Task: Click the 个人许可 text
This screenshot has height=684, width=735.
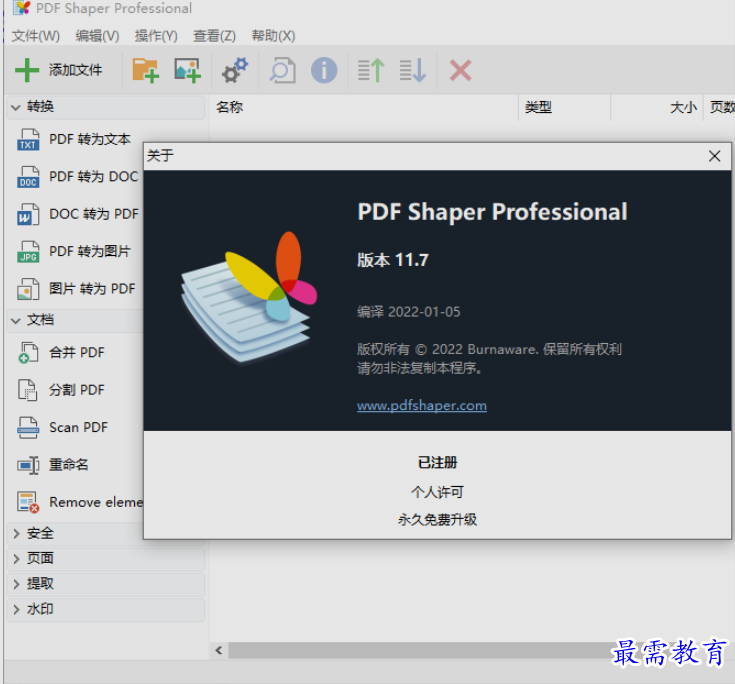Action: coord(437,492)
